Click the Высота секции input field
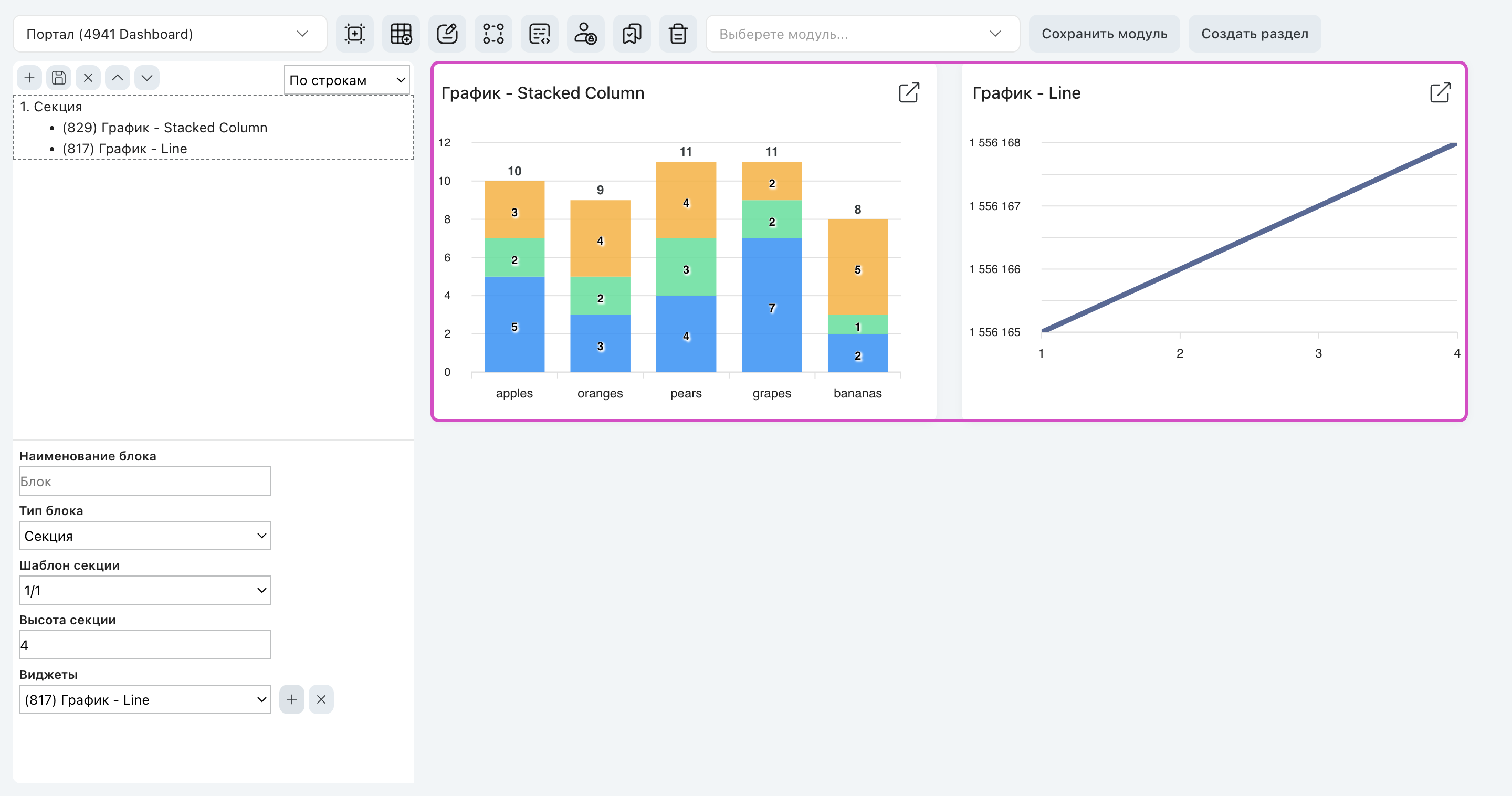 pyautogui.click(x=145, y=645)
